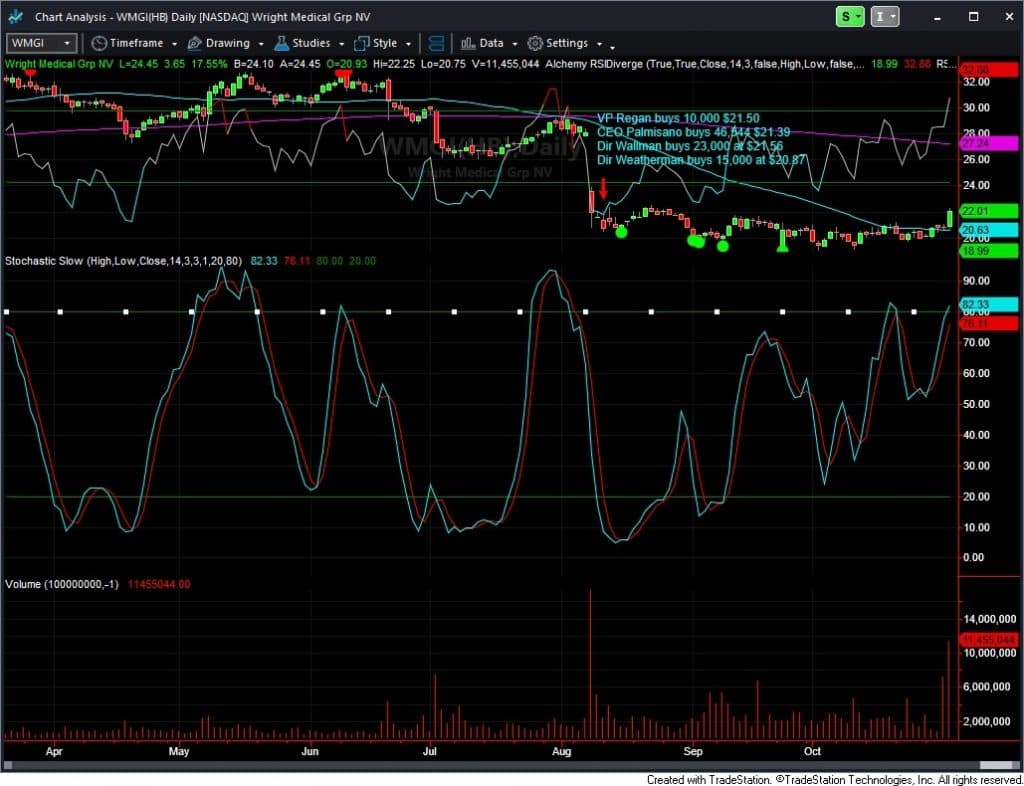Click the Timeframe clock icon

click(99, 43)
